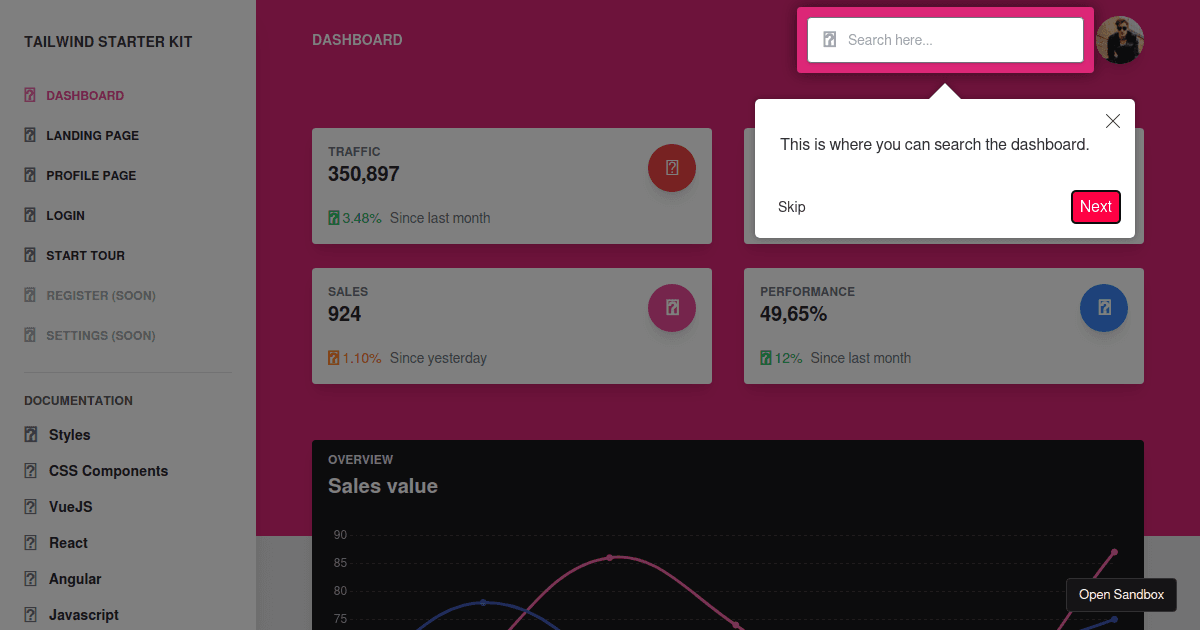Click the icon beside Styles documentation link
Screen dimensions: 1200x630
(30, 435)
